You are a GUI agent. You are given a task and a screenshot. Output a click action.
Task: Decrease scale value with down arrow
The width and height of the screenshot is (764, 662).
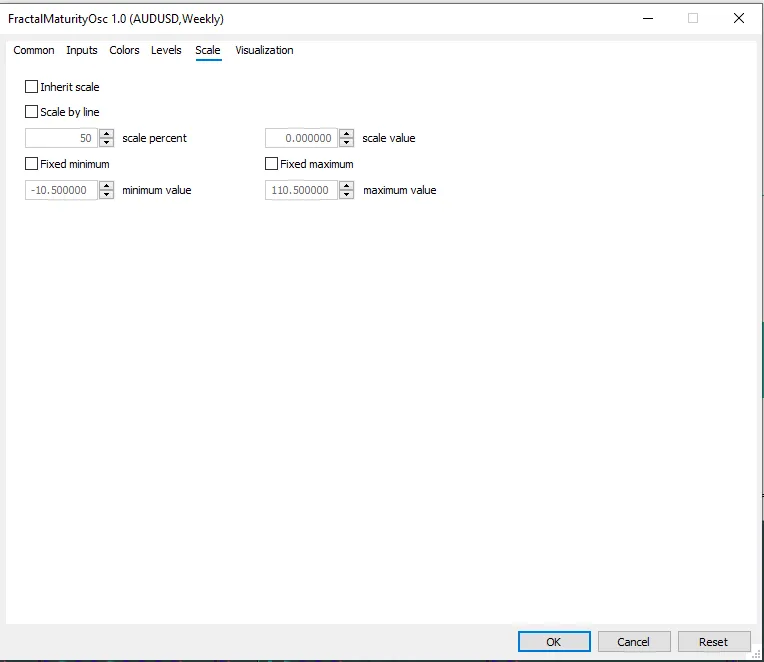pyautogui.click(x=346, y=142)
